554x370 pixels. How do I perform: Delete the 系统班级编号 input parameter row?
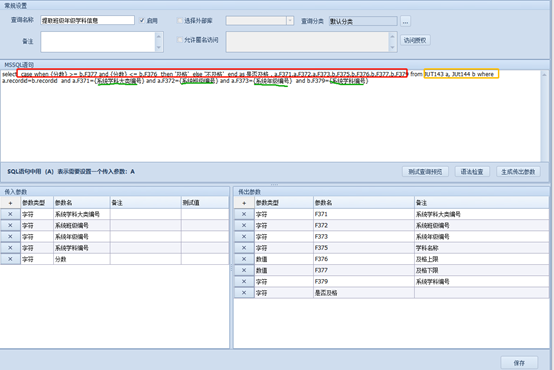coord(10,225)
